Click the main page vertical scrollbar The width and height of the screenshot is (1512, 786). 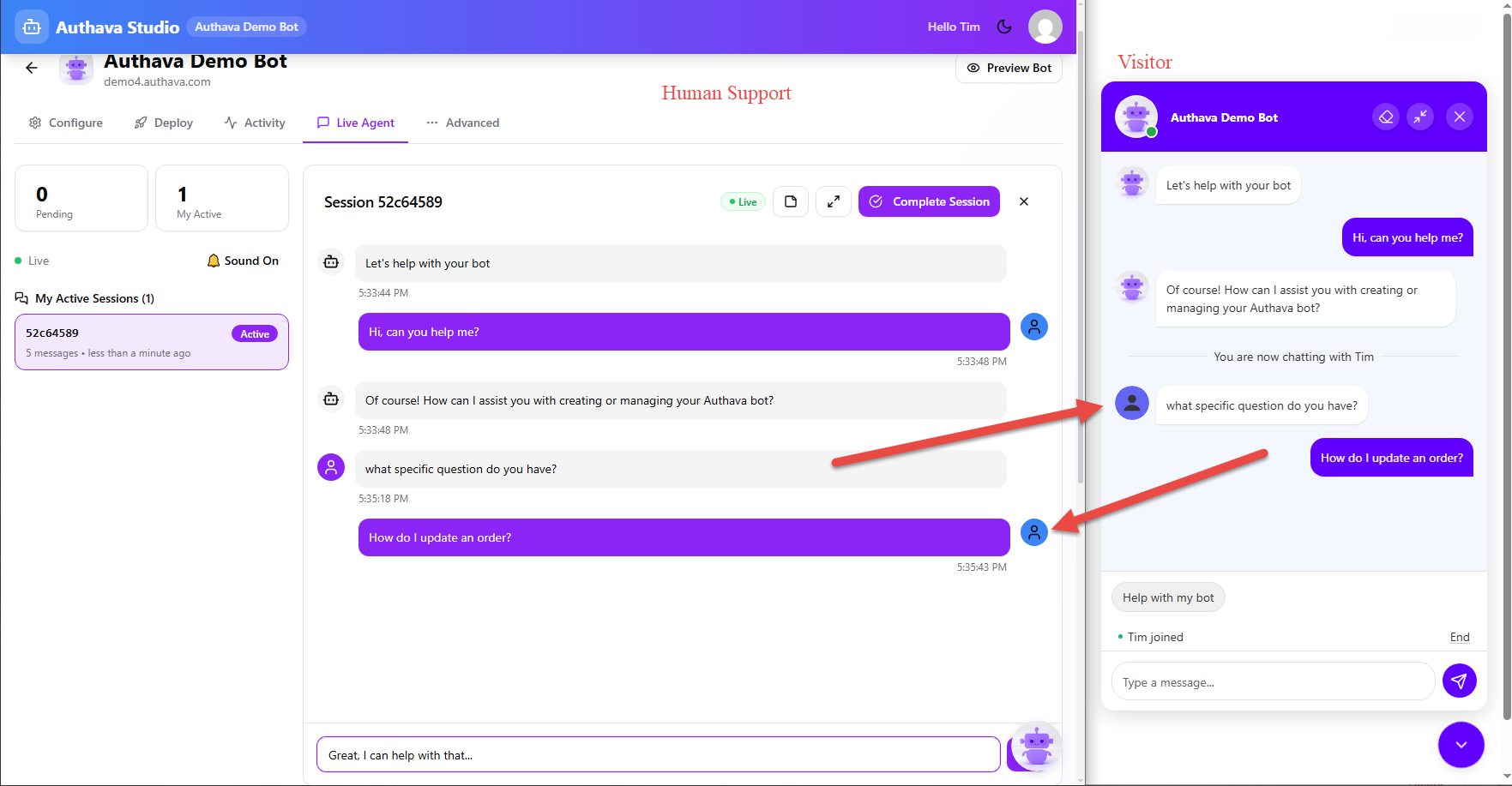(x=1081, y=257)
